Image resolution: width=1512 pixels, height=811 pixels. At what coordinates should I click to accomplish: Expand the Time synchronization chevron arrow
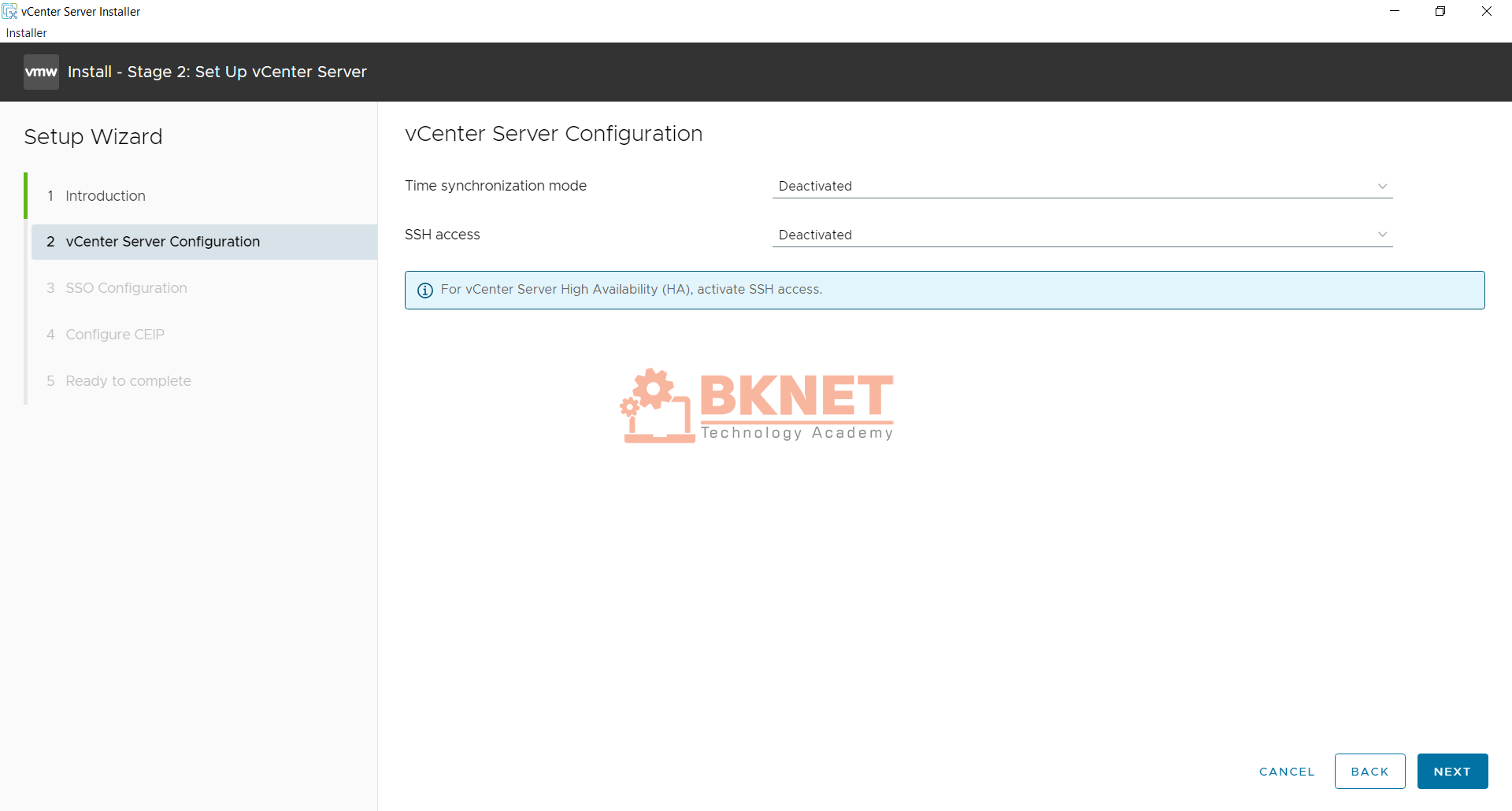1383,186
